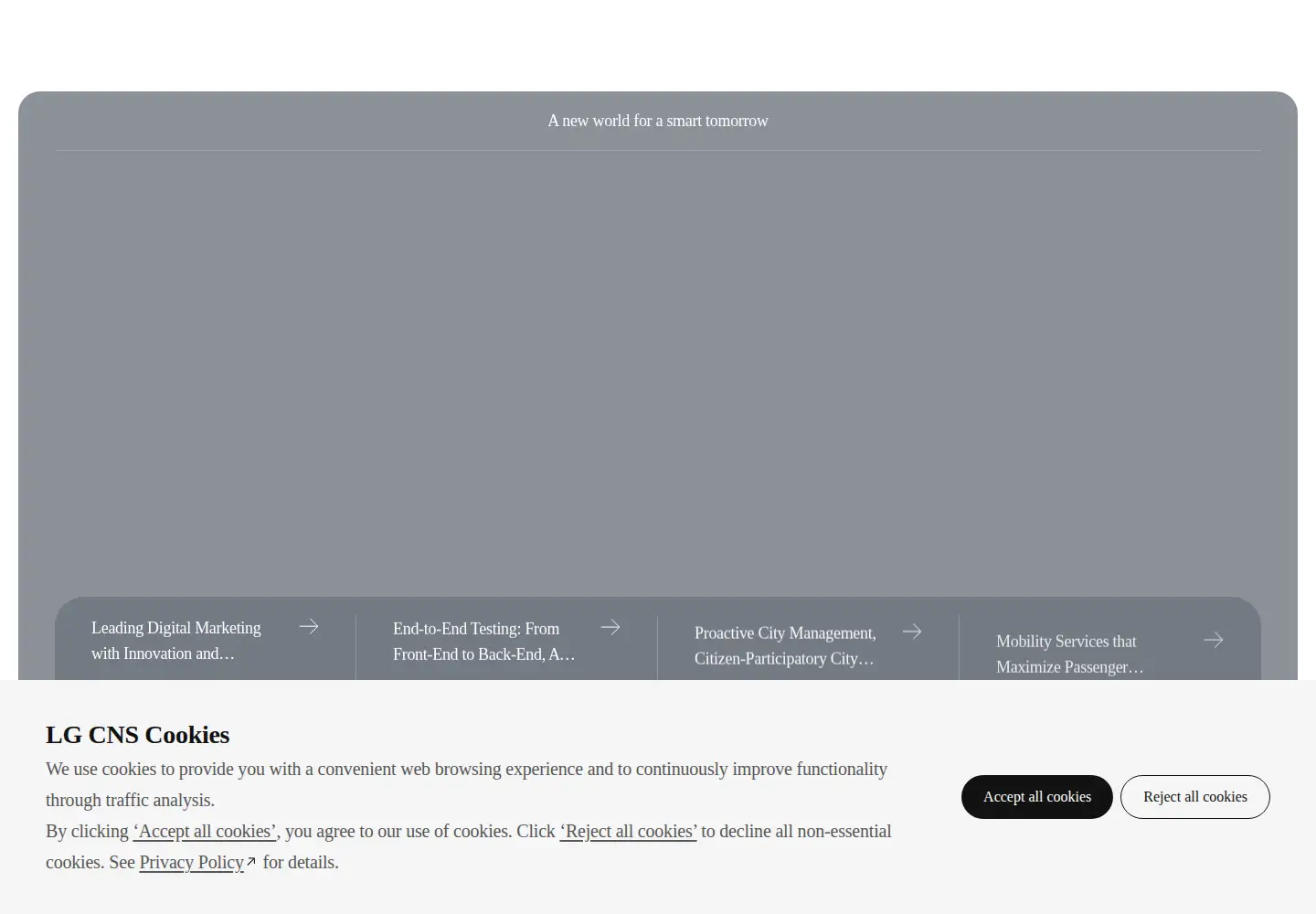Click arrow next to Proactive City Management

[x=912, y=632]
